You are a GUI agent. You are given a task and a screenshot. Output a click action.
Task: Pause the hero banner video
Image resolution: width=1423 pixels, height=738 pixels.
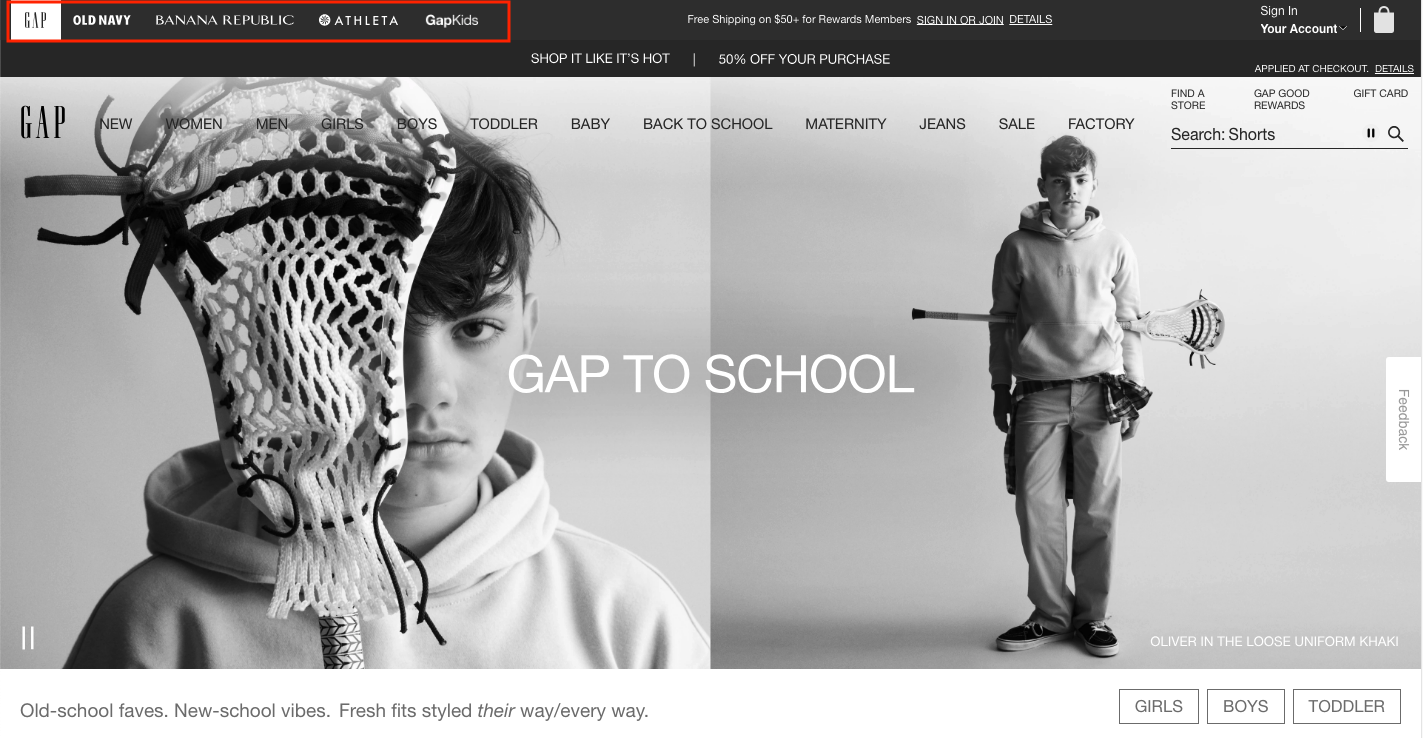point(27,637)
